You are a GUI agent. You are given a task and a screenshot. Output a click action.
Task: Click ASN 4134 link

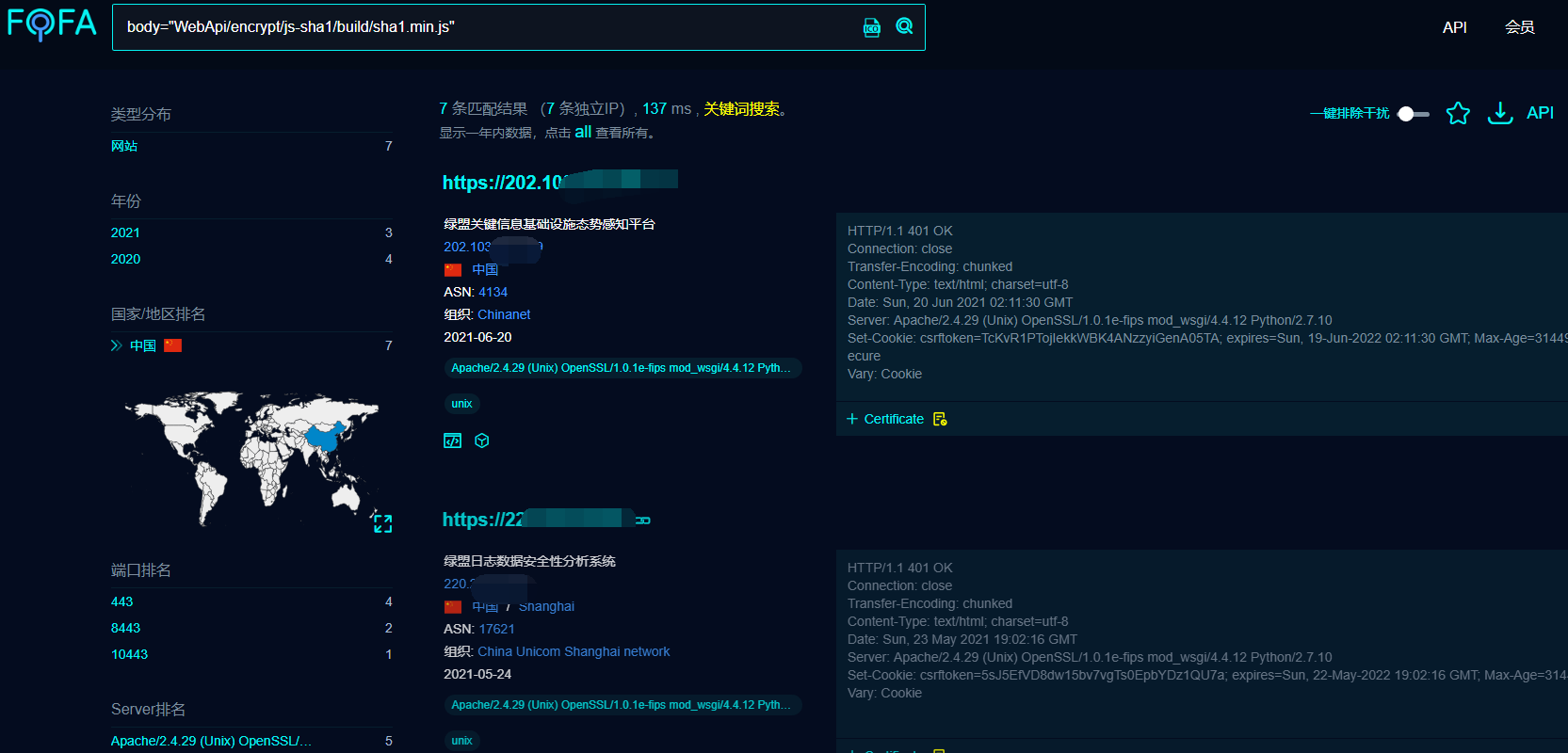click(x=493, y=292)
